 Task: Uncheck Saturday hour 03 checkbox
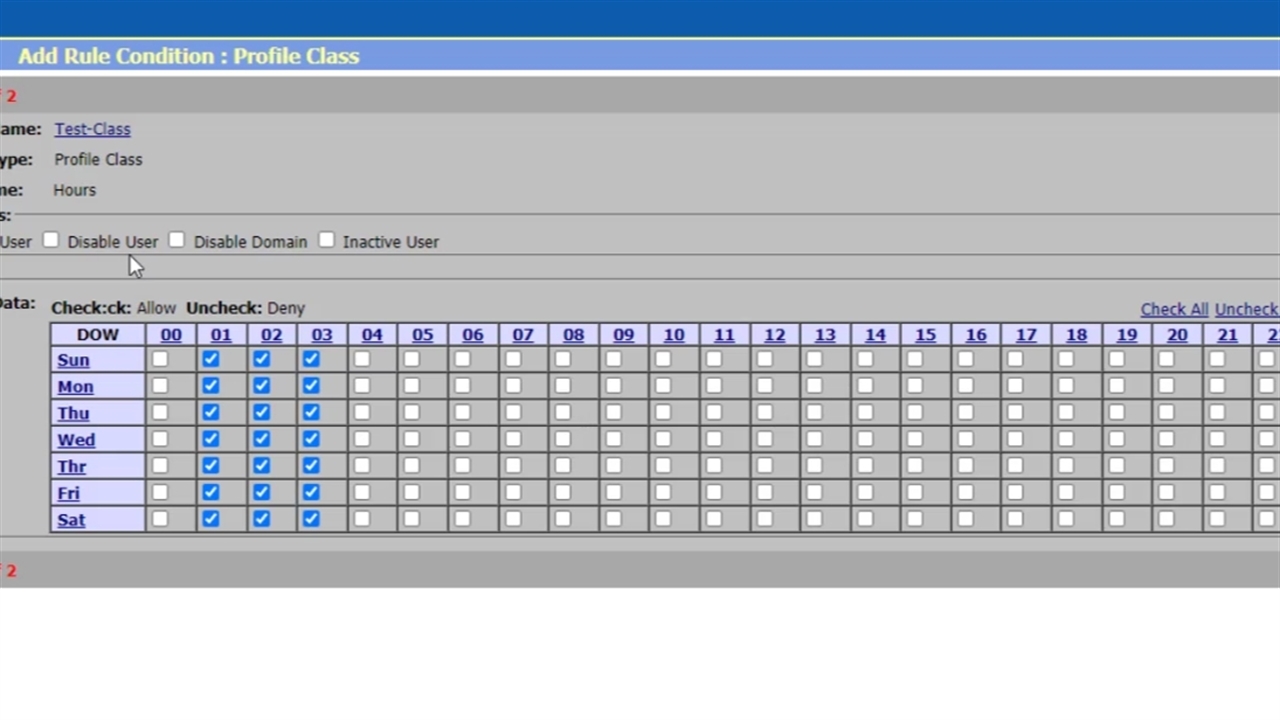(311, 519)
